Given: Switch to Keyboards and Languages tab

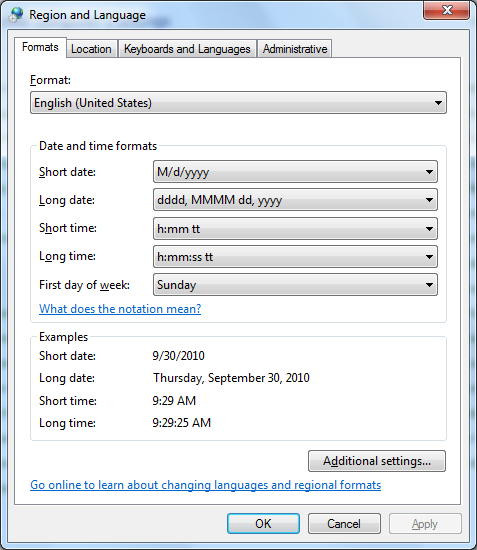Looking at the screenshot, I should click(187, 49).
